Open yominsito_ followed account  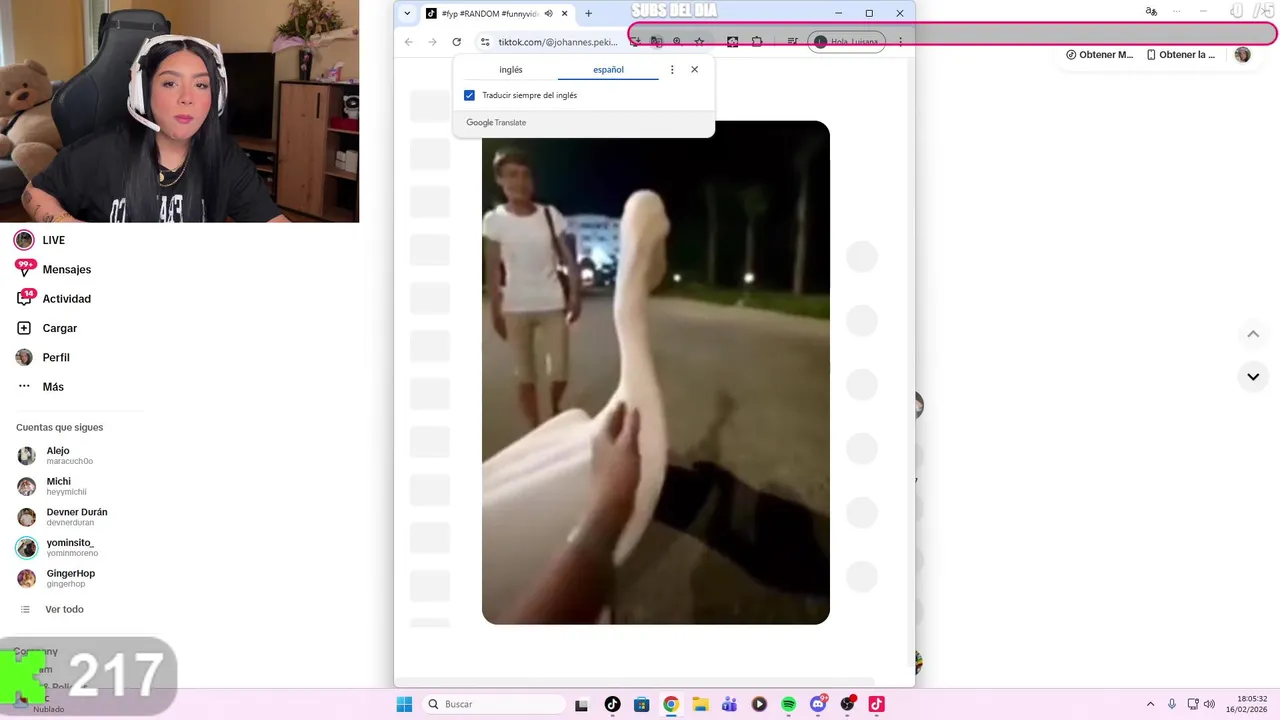pos(58,547)
